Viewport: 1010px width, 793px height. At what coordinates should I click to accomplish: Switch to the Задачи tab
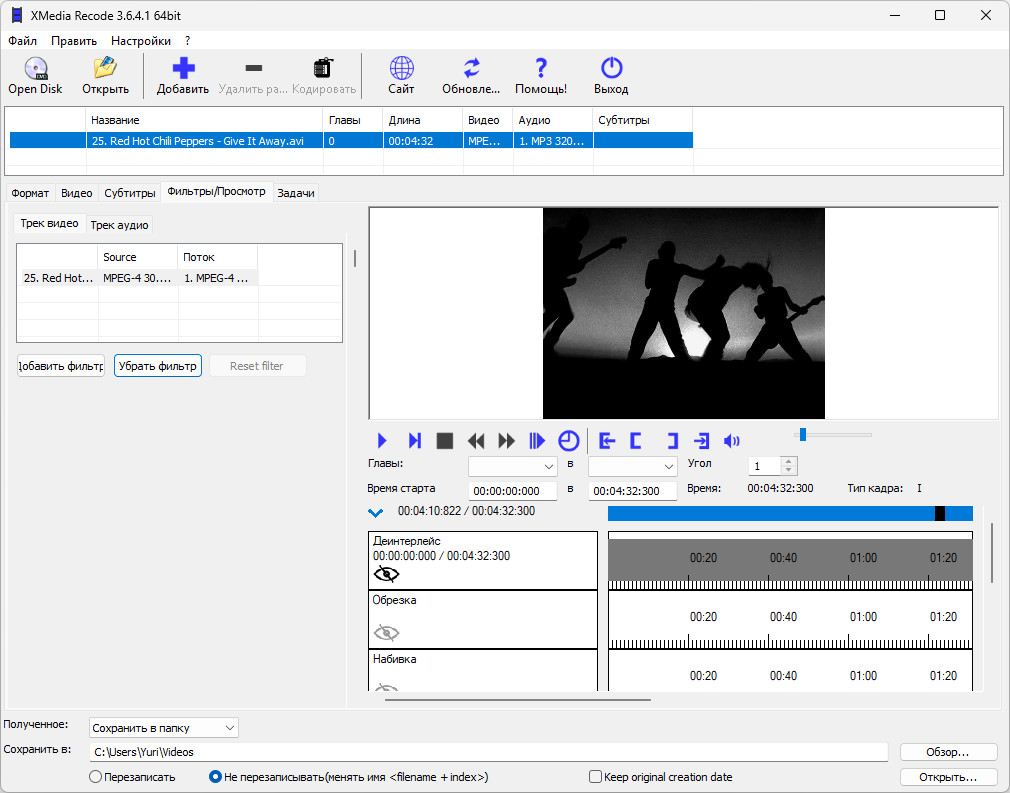(296, 193)
